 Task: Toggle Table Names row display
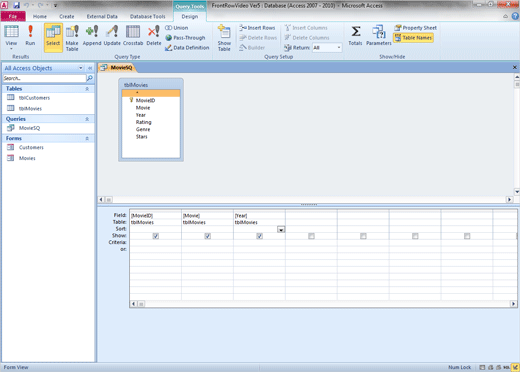point(413,38)
